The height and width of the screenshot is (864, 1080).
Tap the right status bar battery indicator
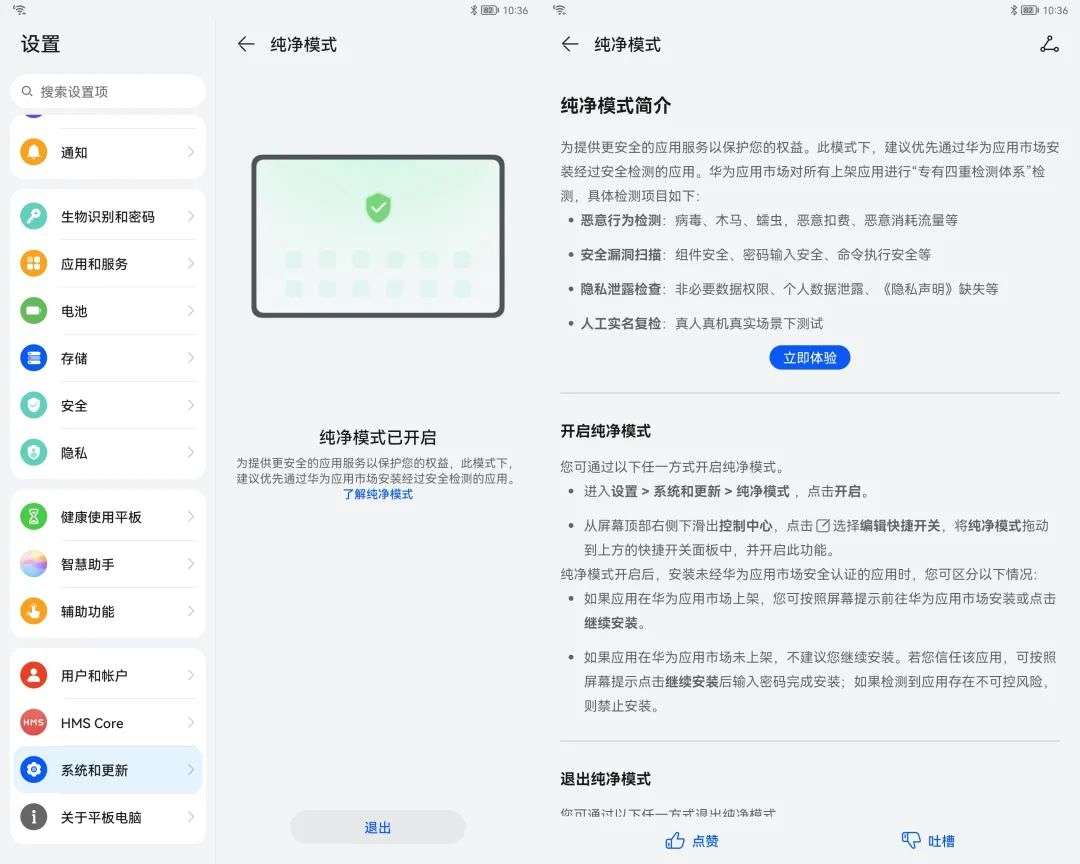[x=1030, y=10]
